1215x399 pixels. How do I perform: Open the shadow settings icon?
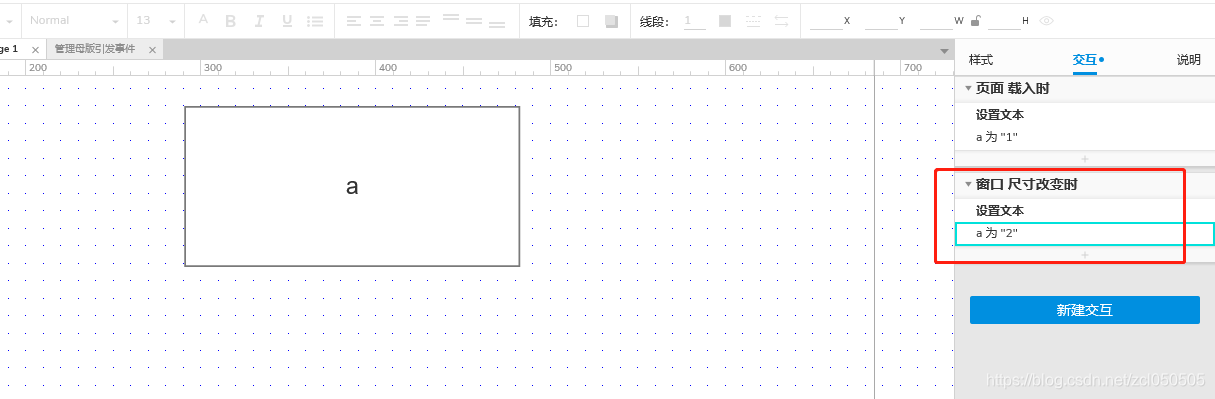(x=611, y=20)
